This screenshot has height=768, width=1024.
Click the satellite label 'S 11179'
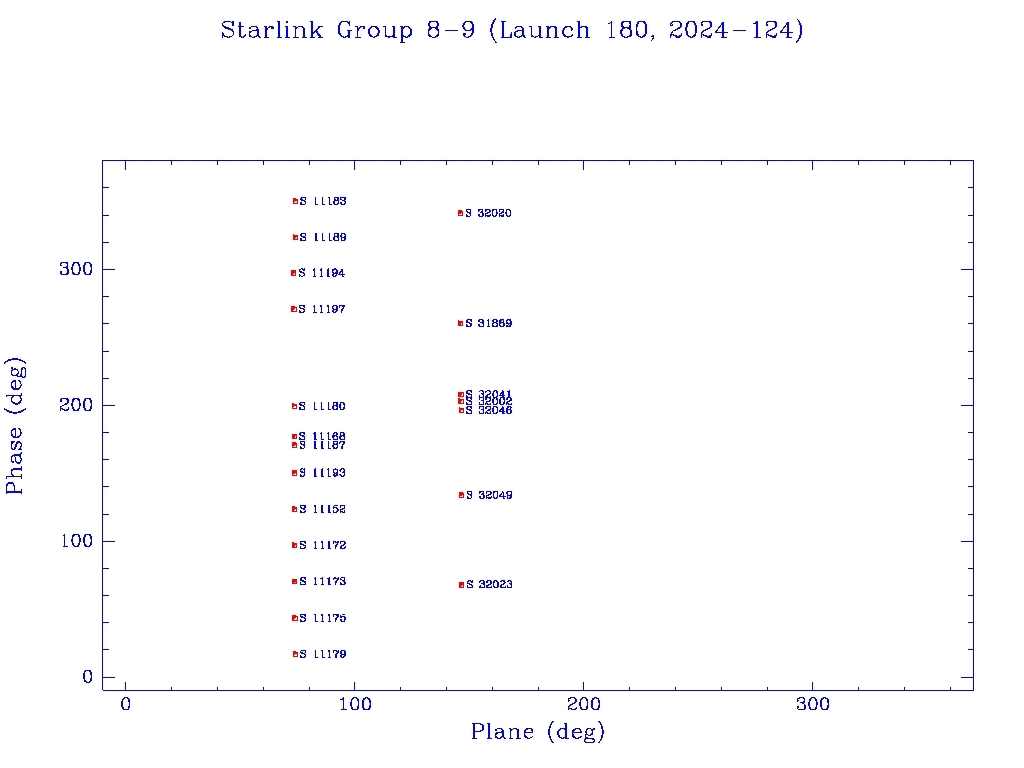[x=323, y=654]
